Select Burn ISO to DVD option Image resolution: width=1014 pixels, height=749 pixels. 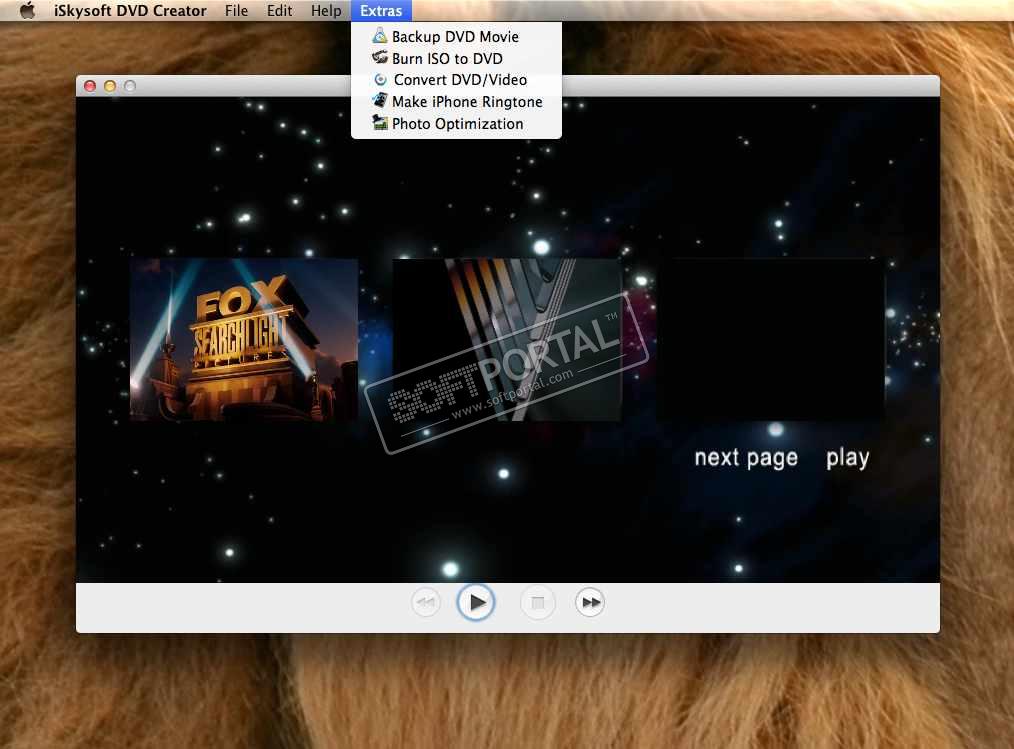tap(456, 58)
